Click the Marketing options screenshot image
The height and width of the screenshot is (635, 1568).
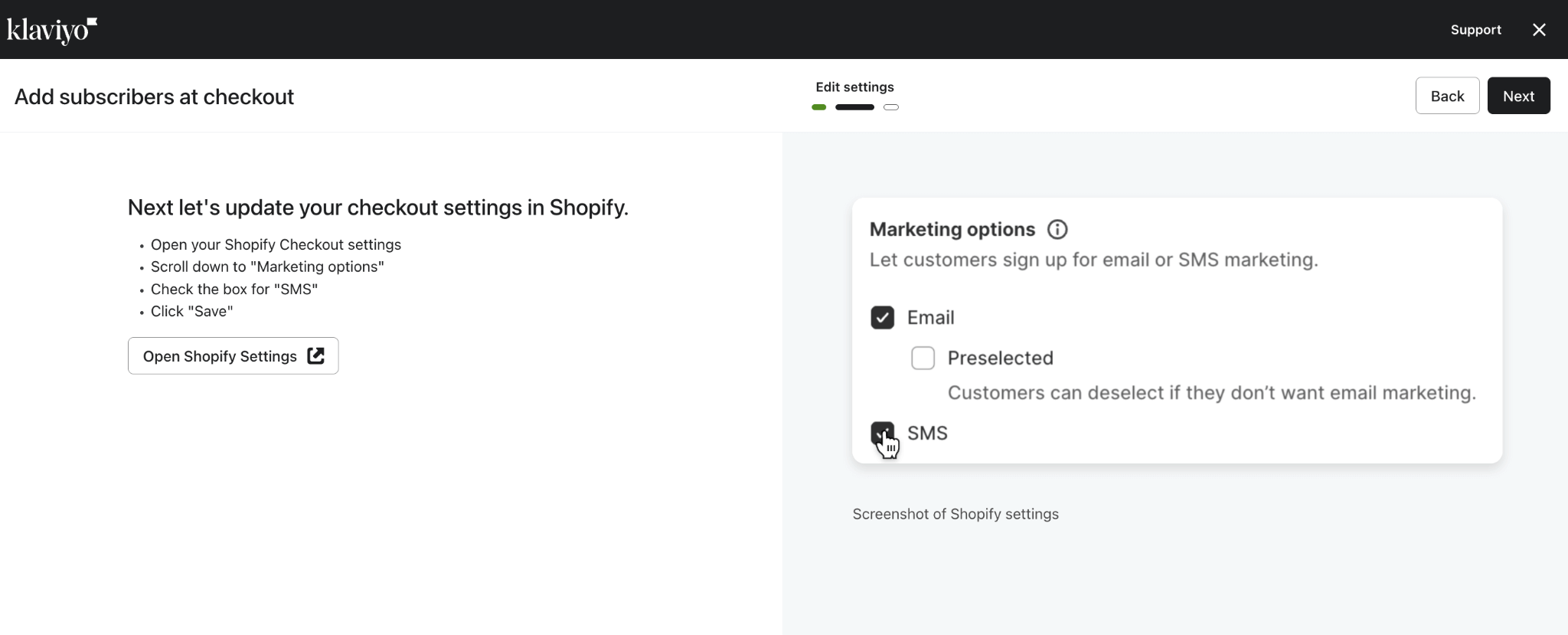1177,331
